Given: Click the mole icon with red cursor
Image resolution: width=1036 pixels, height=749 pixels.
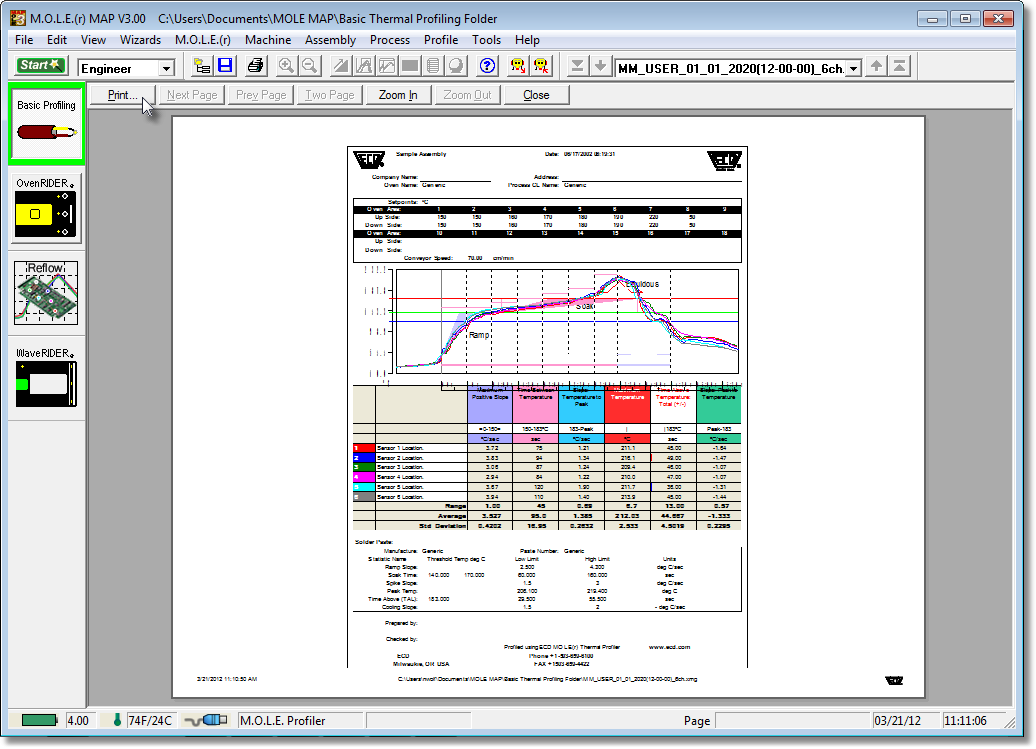Looking at the screenshot, I should tap(542, 65).
